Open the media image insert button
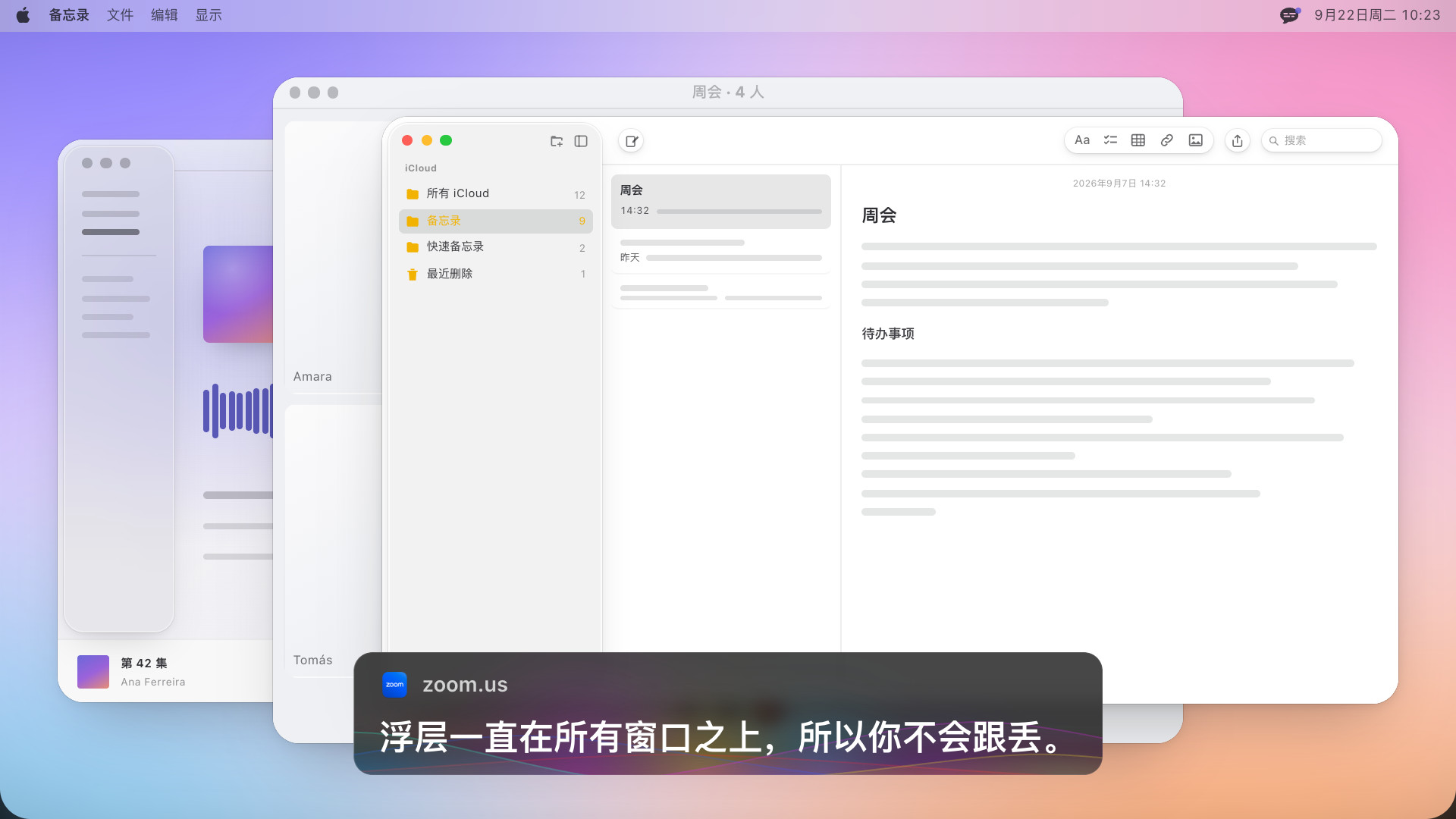Viewport: 1456px width, 819px height. click(1196, 140)
